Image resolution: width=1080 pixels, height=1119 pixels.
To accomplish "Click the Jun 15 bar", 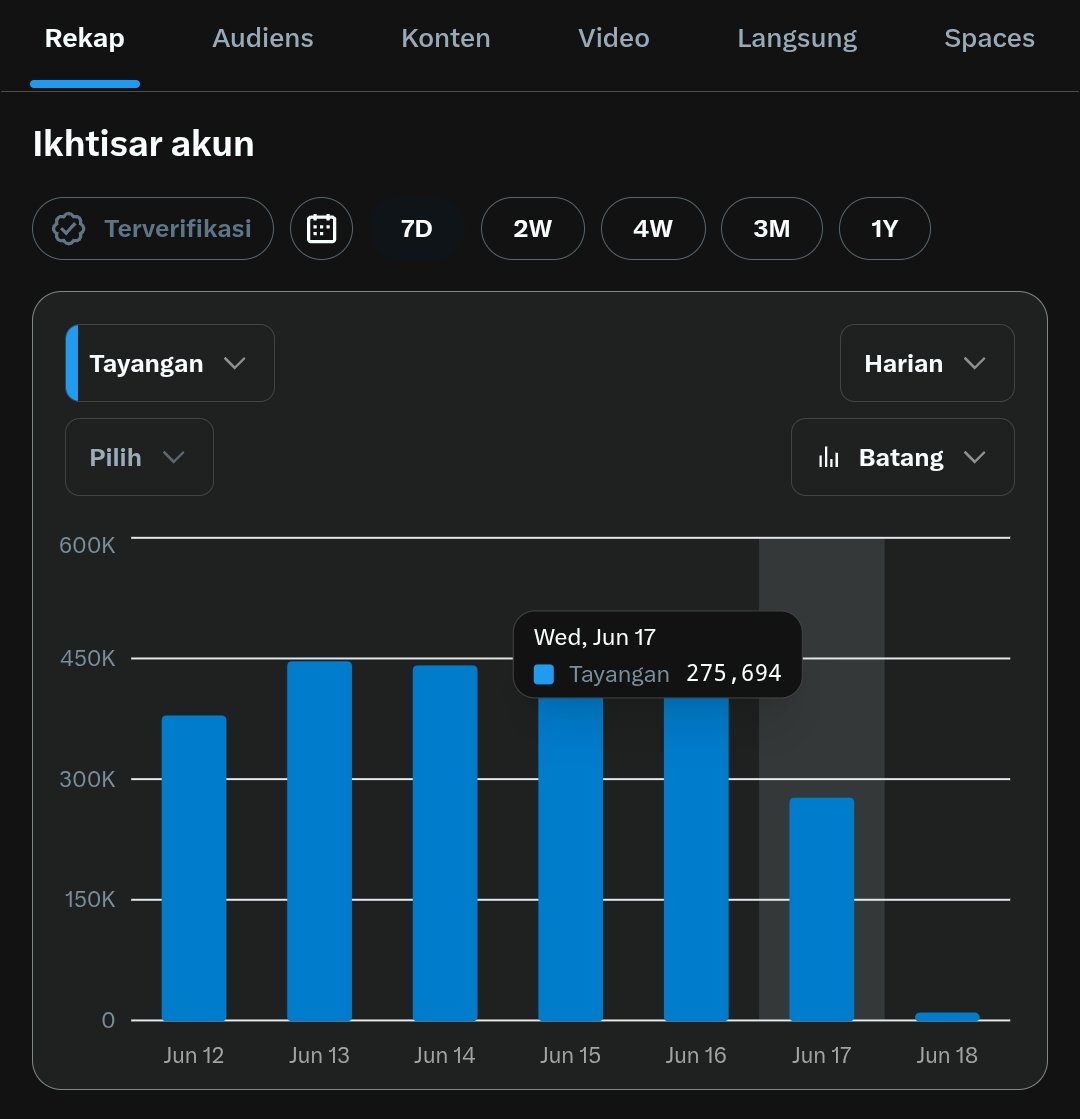I will [570, 859].
